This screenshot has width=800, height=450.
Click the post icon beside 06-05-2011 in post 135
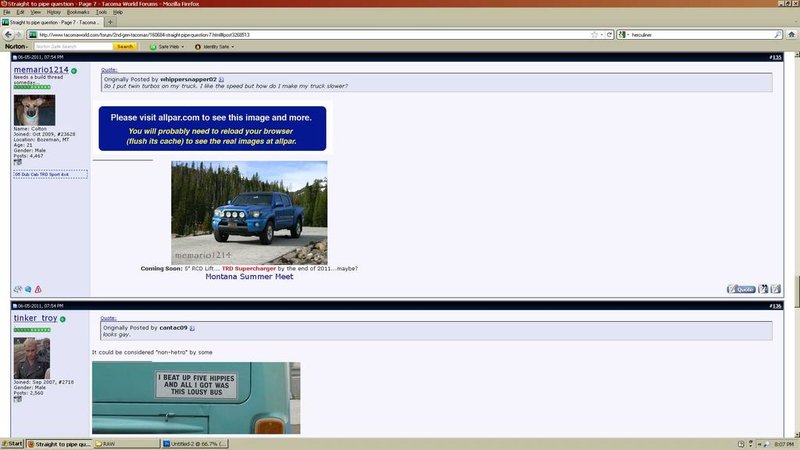click(x=15, y=57)
